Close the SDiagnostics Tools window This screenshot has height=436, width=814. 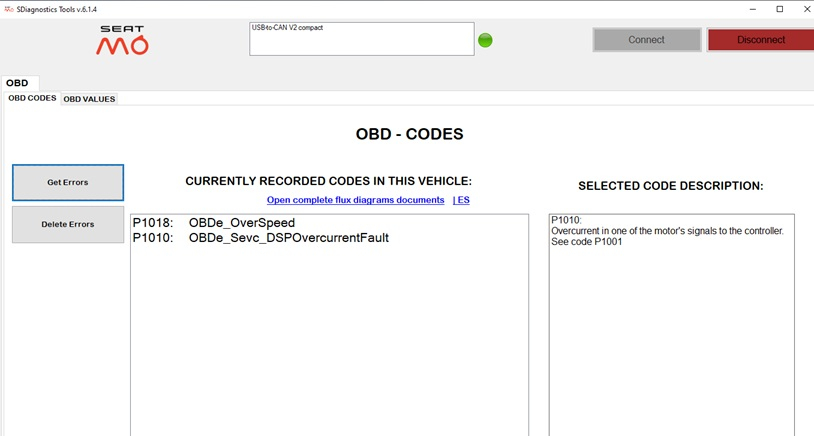point(803,8)
